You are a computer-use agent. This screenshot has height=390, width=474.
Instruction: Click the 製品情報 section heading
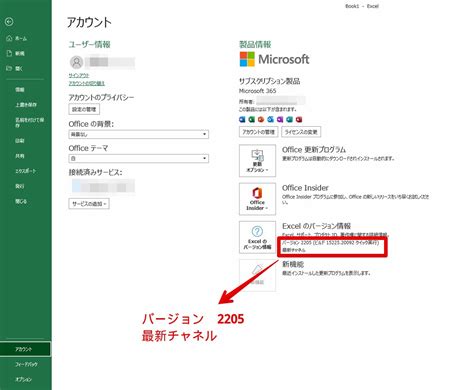coord(255,44)
